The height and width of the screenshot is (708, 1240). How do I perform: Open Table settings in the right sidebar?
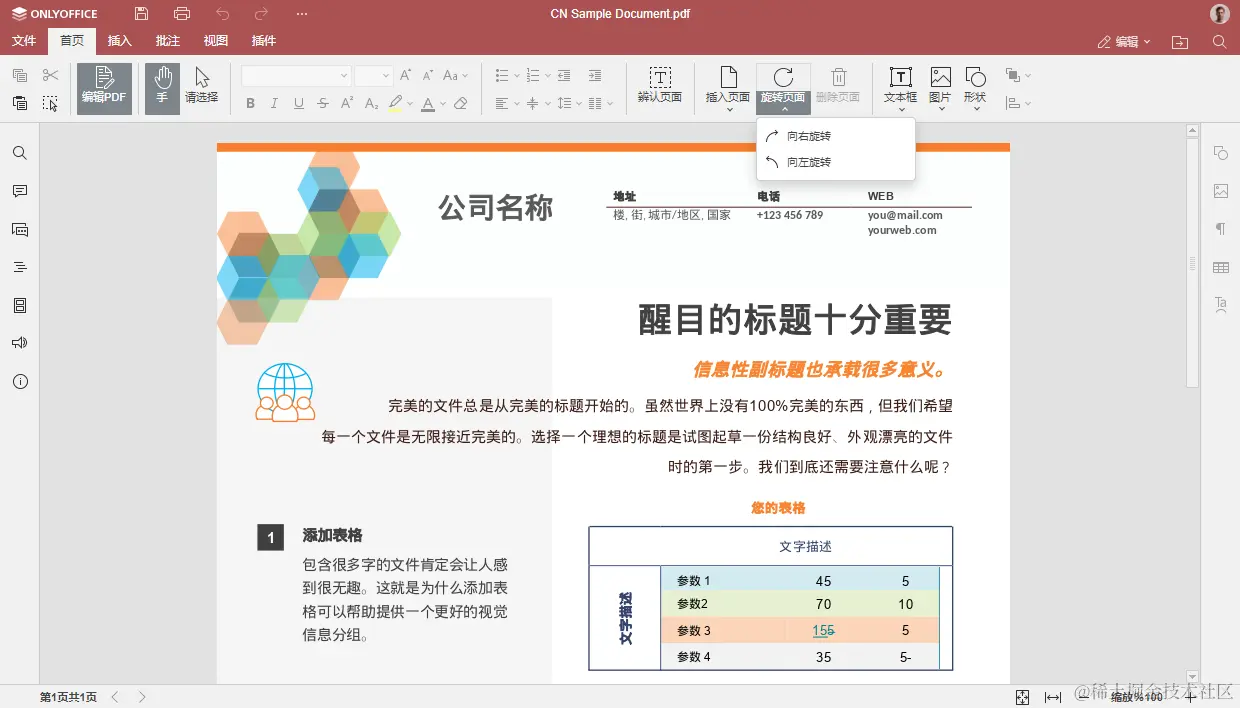pos(1221,267)
